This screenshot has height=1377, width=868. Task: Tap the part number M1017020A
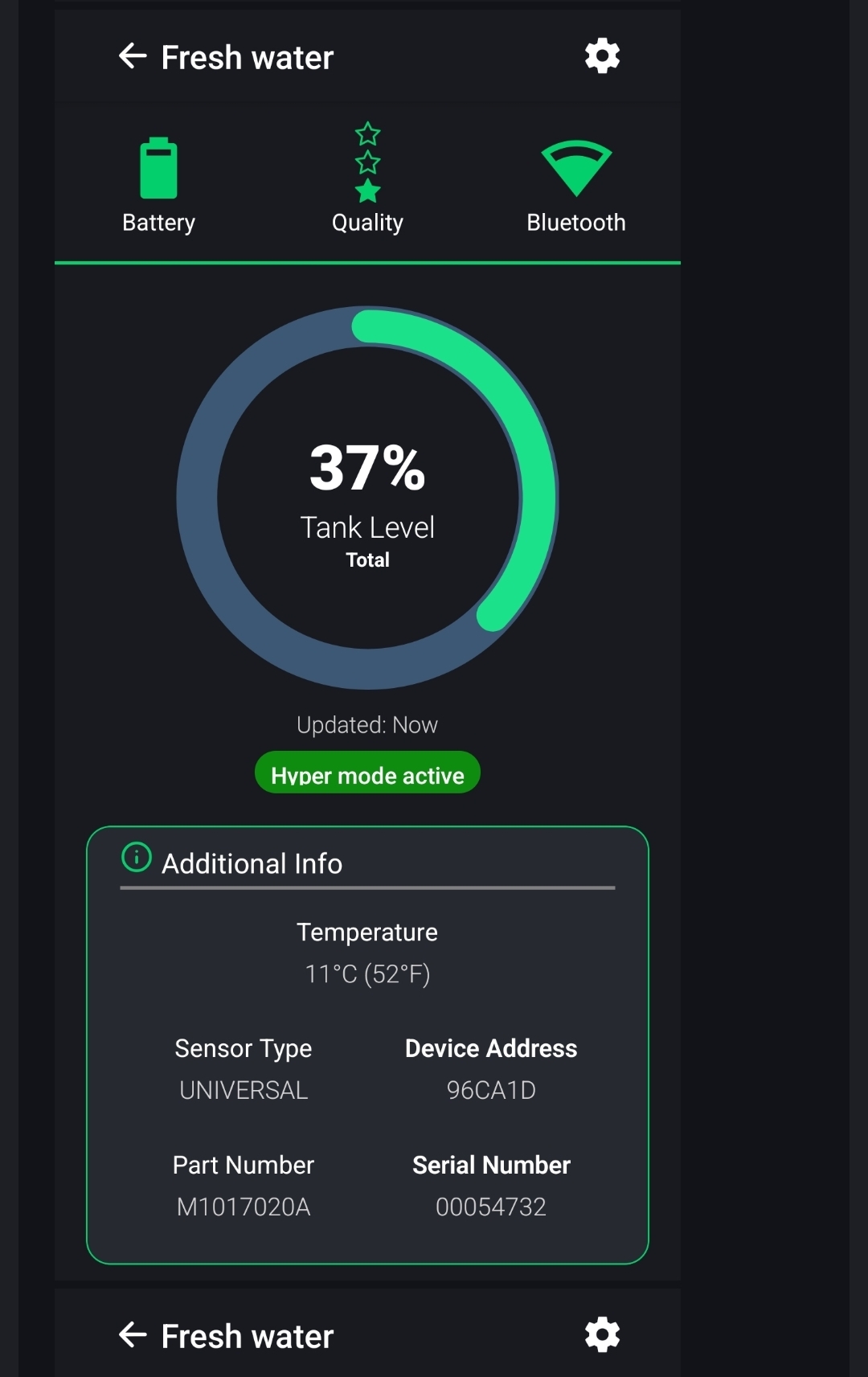click(244, 1207)
